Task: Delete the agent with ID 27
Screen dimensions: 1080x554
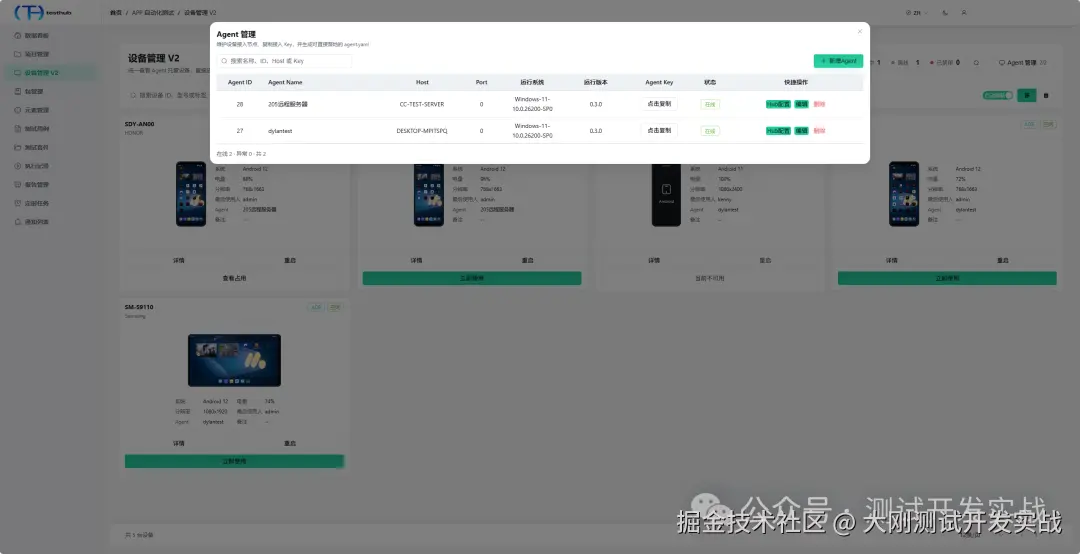Action: point(819,130)
